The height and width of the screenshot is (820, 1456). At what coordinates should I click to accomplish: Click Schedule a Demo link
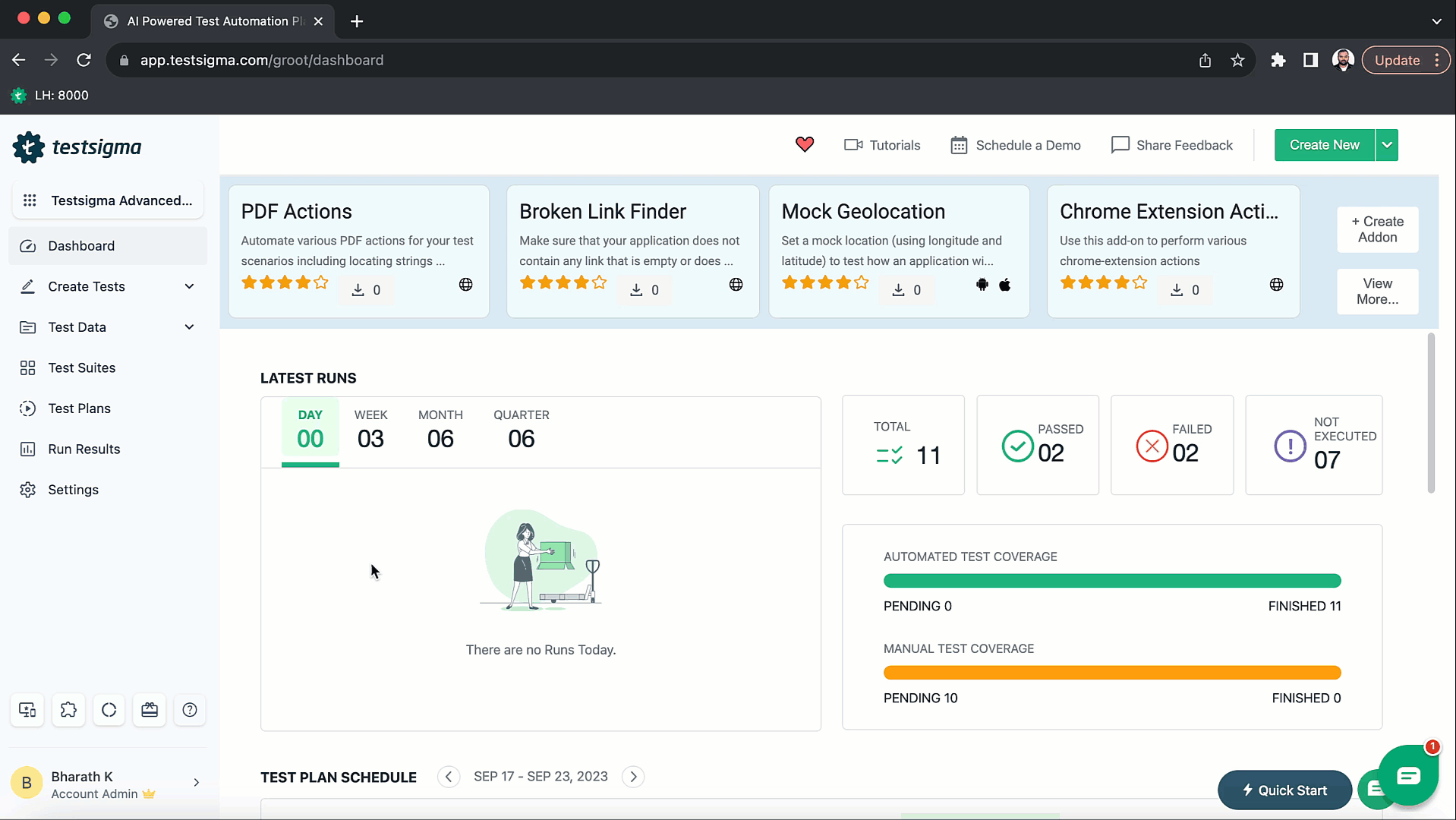pyautogui.click(x=1016, y=145)
